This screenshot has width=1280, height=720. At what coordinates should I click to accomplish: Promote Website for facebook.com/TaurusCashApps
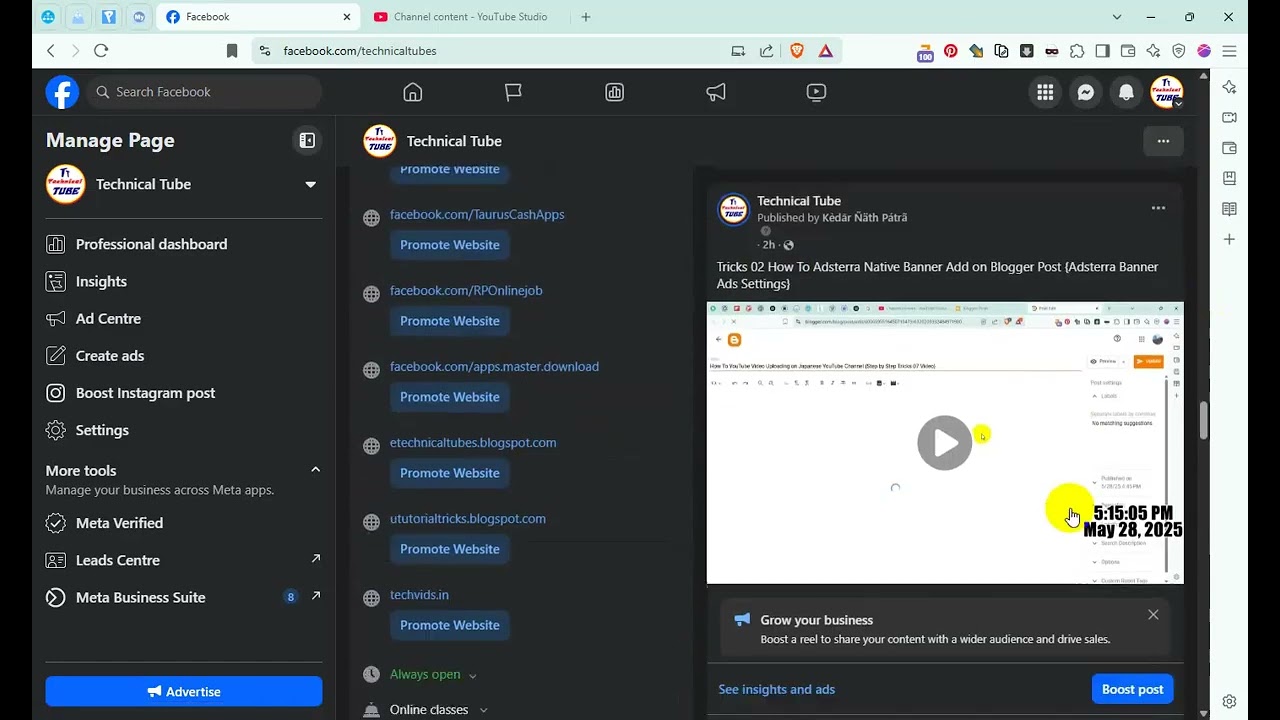450,245
